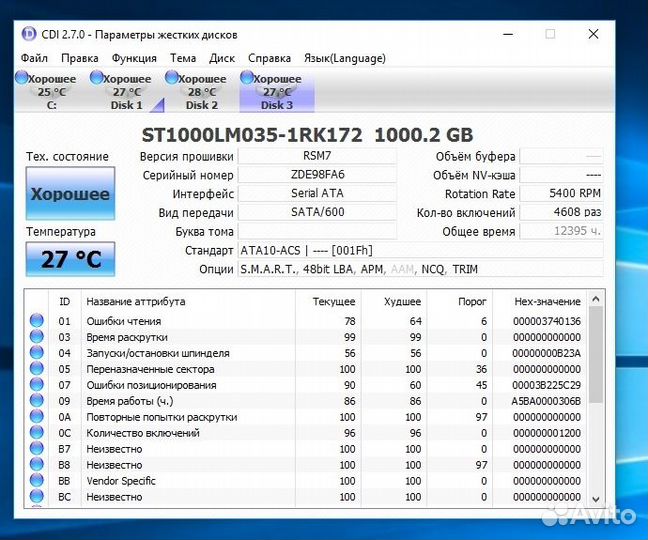
Task: Click the blue triangle next to Disk 1
Action: click(159, 106)
